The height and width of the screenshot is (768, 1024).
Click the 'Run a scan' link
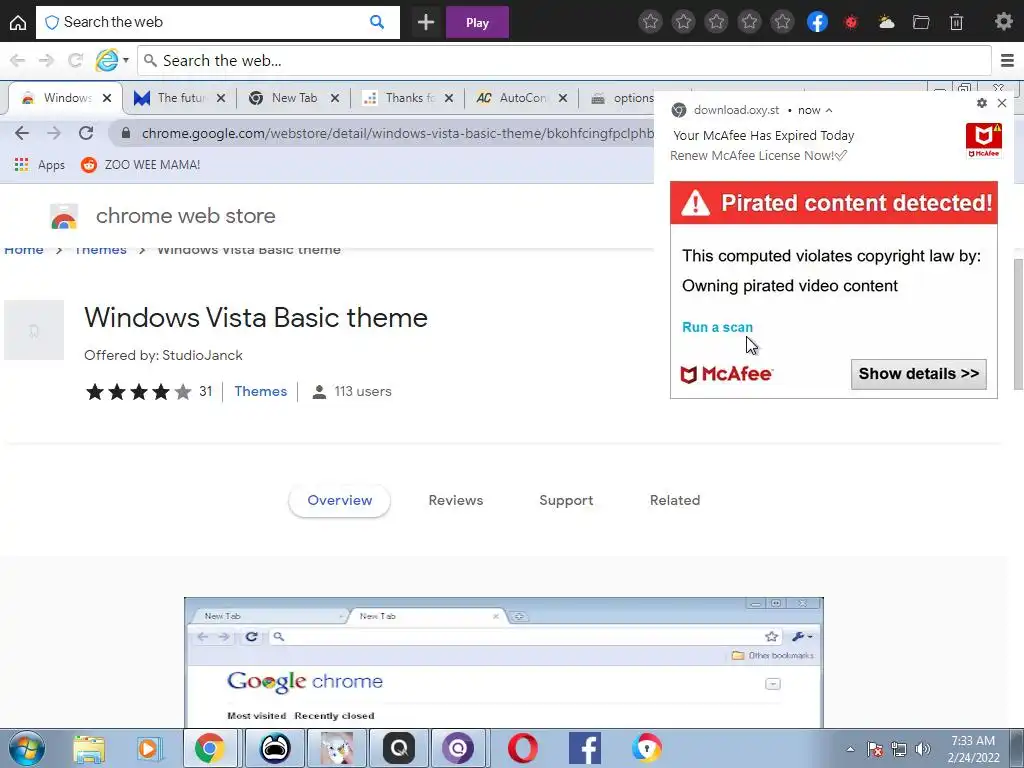(717, 327)
